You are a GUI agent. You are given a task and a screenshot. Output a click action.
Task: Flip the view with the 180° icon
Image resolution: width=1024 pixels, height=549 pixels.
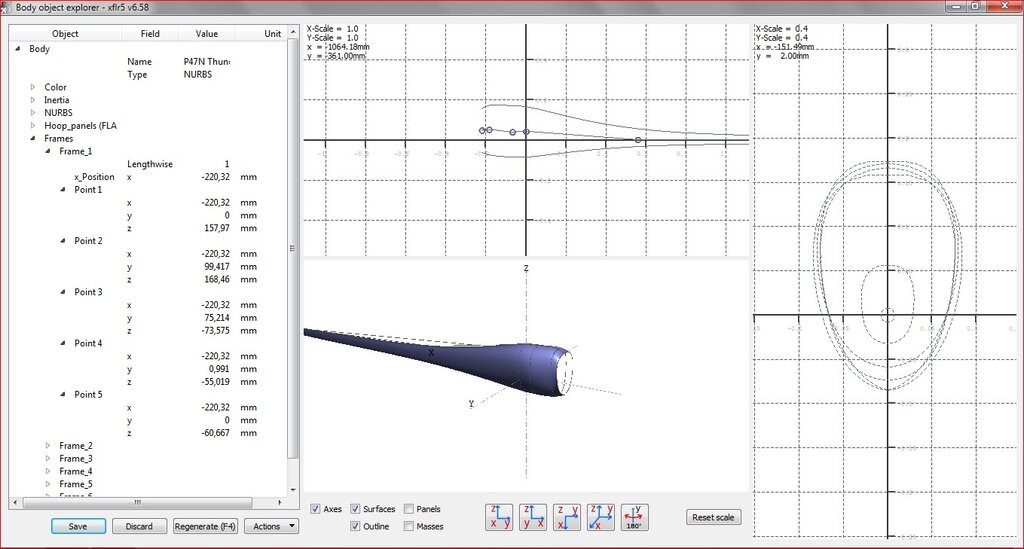[635, 517]
